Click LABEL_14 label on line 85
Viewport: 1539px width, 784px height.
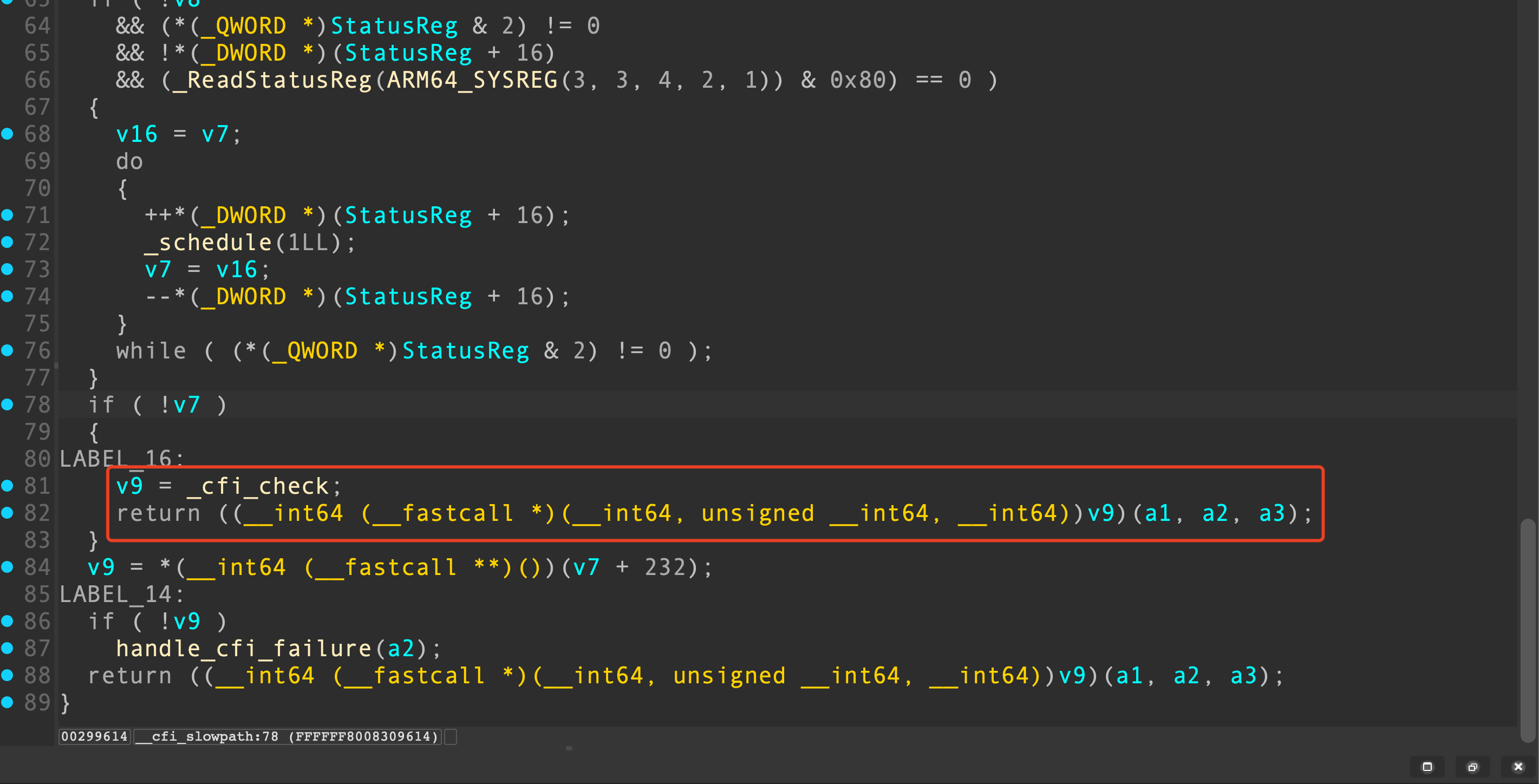(x=116, y=594)
